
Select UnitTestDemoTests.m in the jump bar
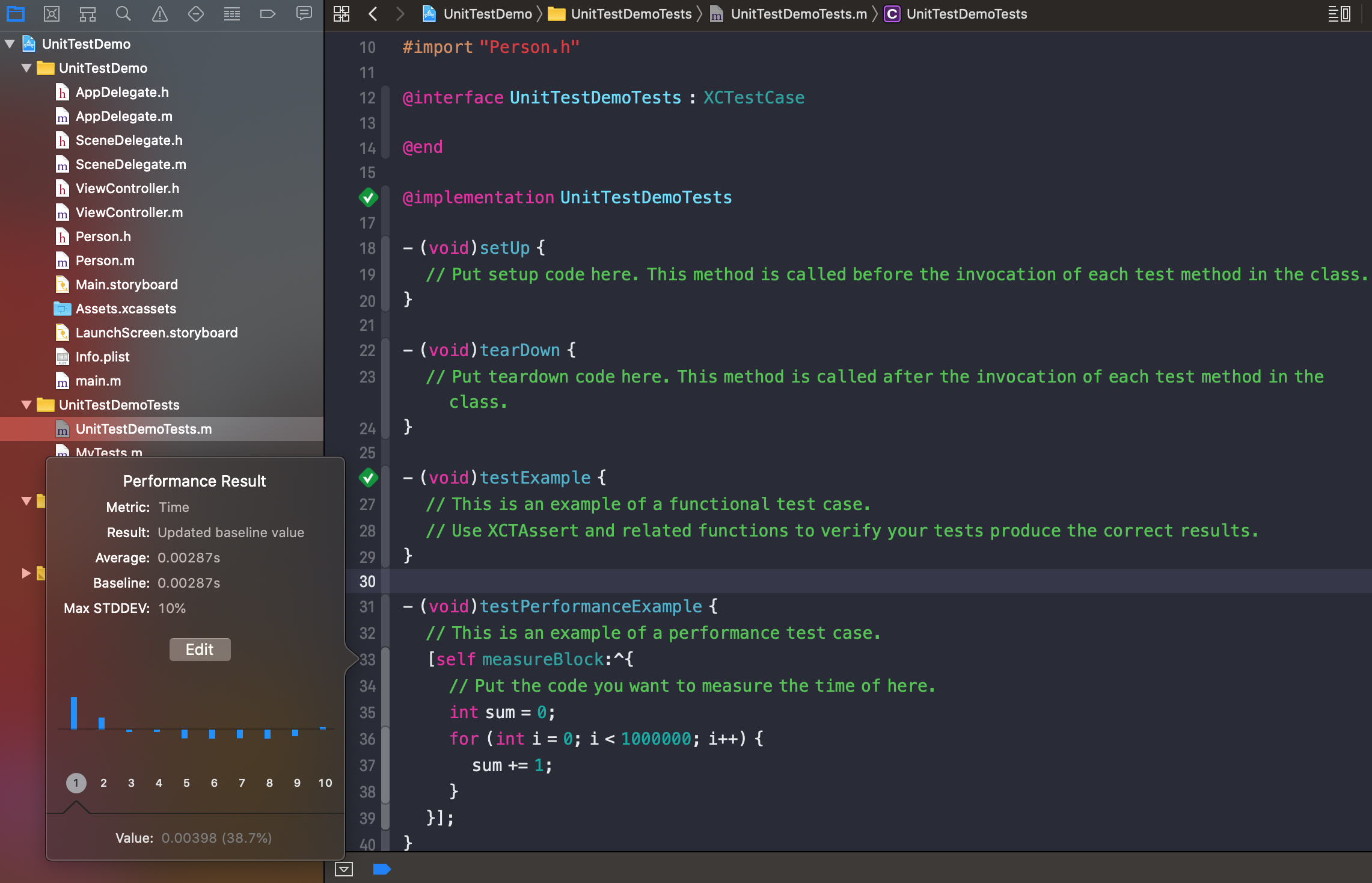point(798,14)
